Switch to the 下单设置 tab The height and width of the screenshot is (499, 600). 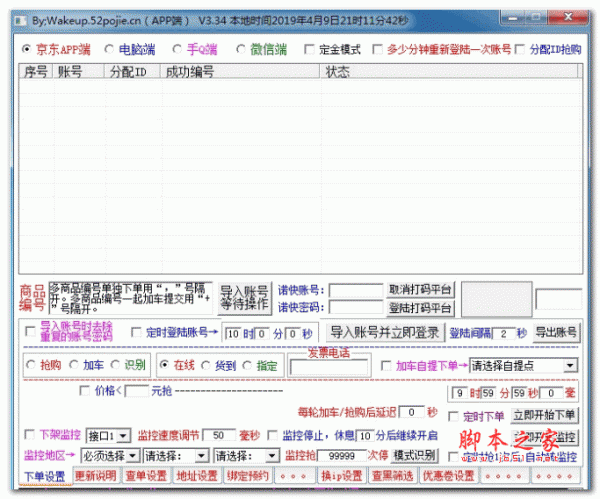(45, 476)
